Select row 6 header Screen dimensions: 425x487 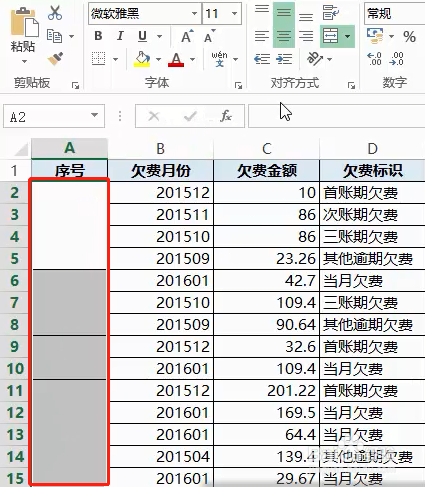coord(14,281)
